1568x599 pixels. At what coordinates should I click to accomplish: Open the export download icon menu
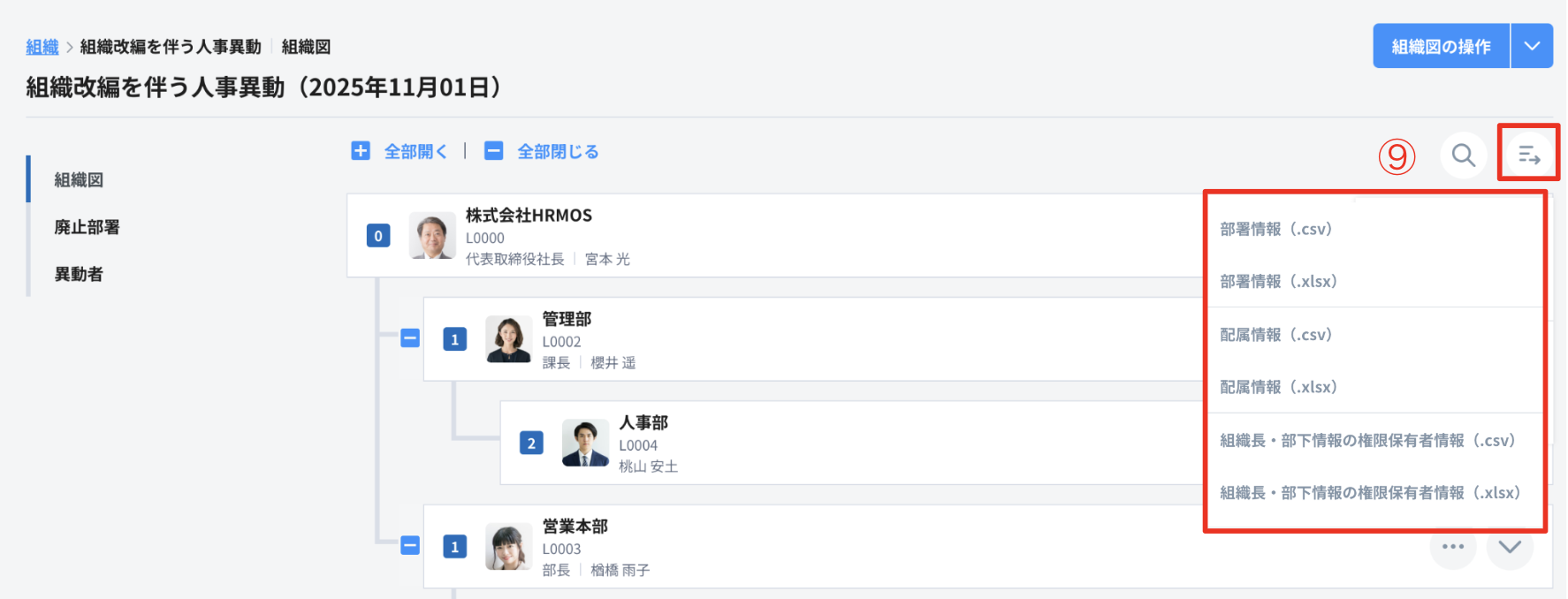(x=1528, y=155)
